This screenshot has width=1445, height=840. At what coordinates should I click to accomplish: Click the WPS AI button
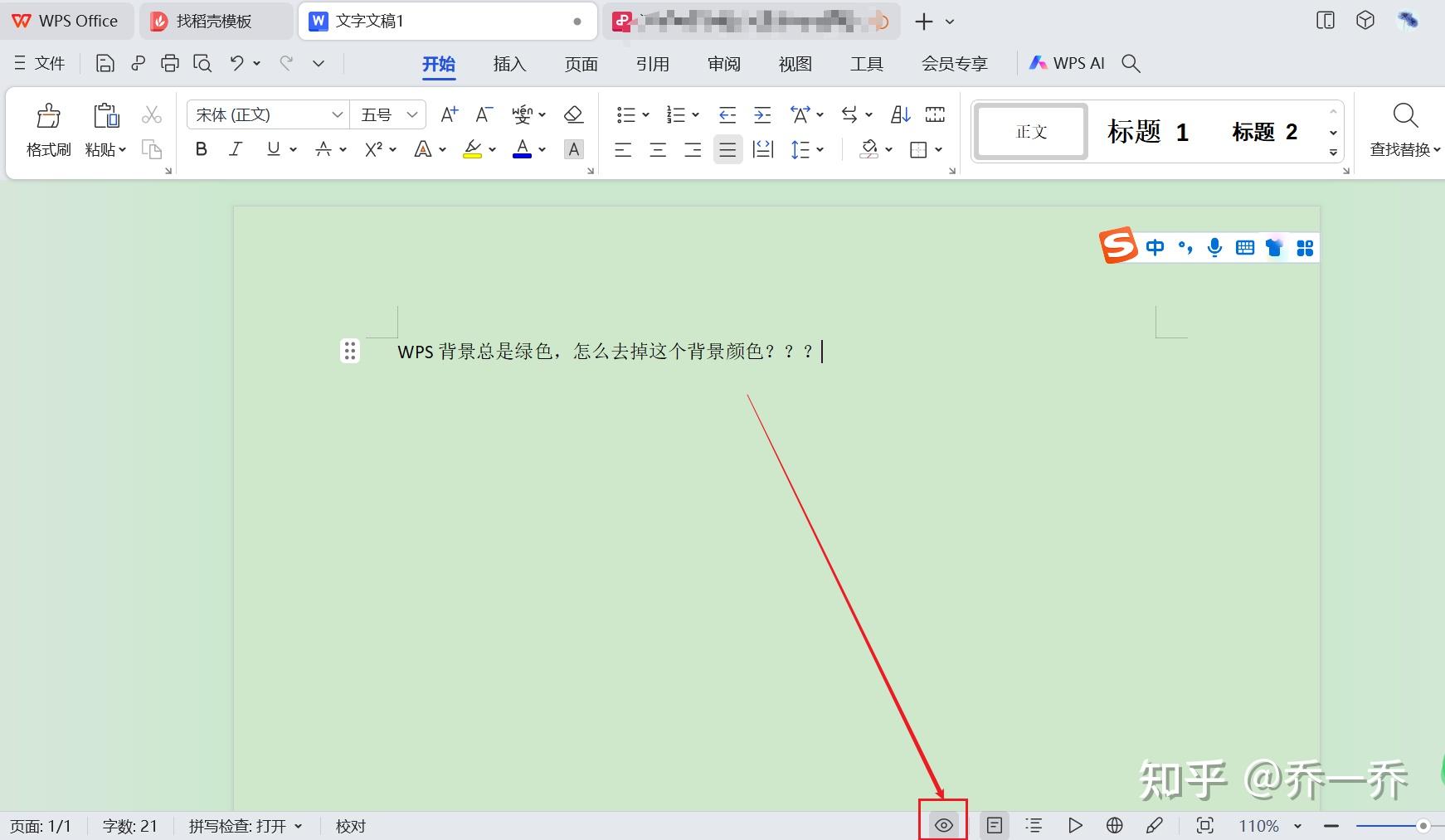1067,63
